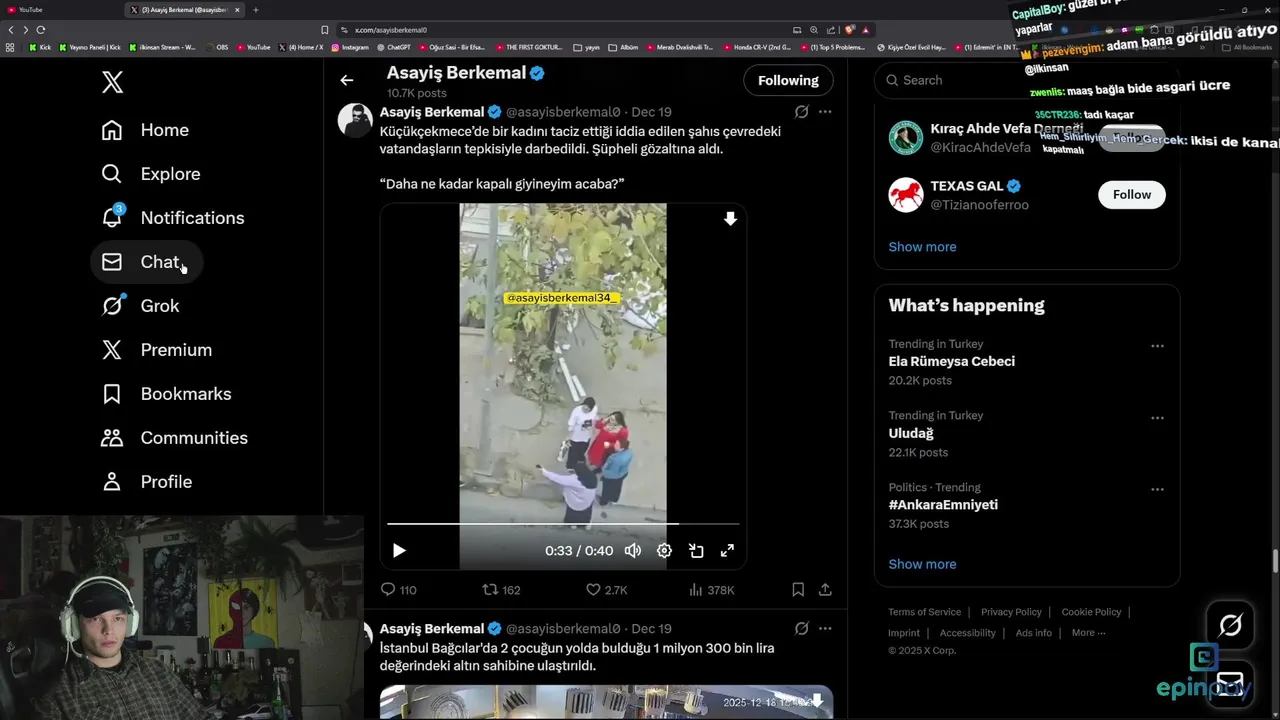Open Ads info footer link
Image resolution: width=1280 pixels, height=720 pixels.
pos(1033,633)
